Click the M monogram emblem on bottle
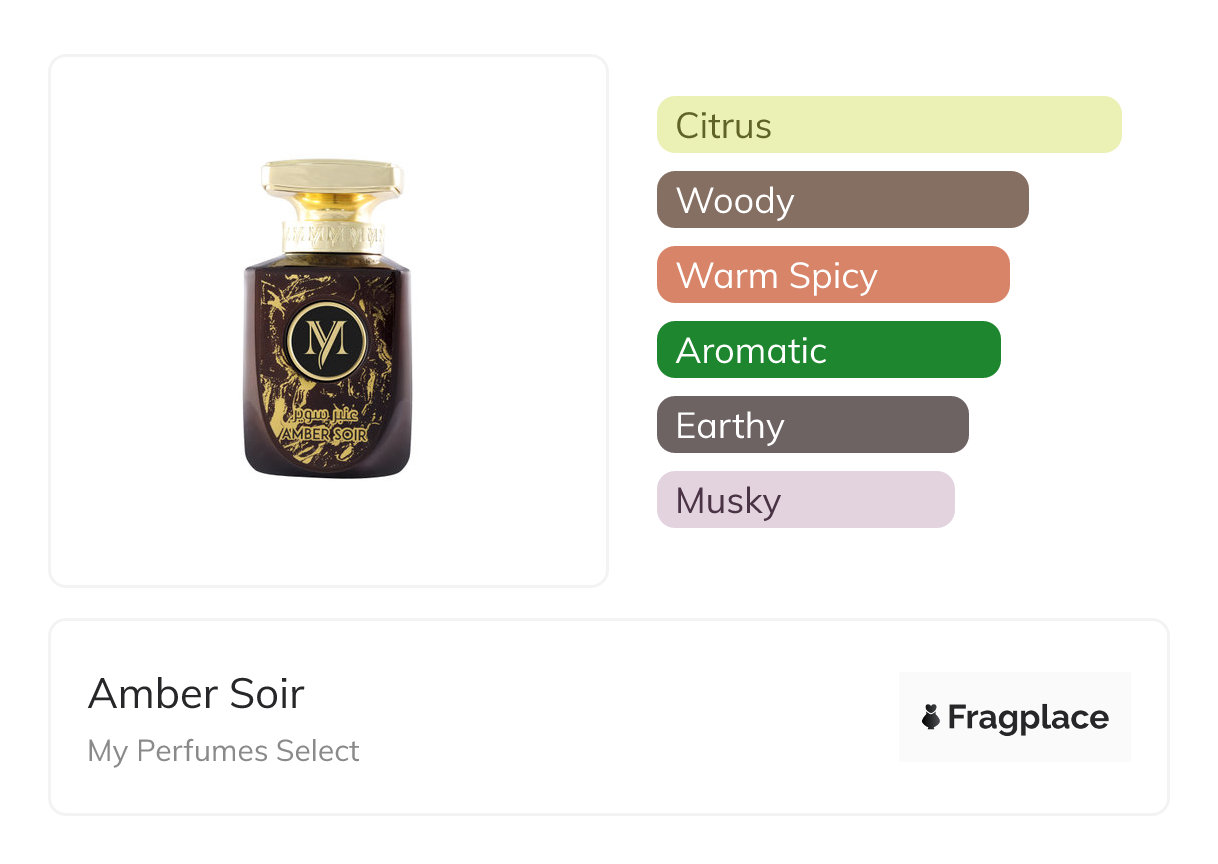This screenshot has height=864, width=1218. (x=328, y=343)
